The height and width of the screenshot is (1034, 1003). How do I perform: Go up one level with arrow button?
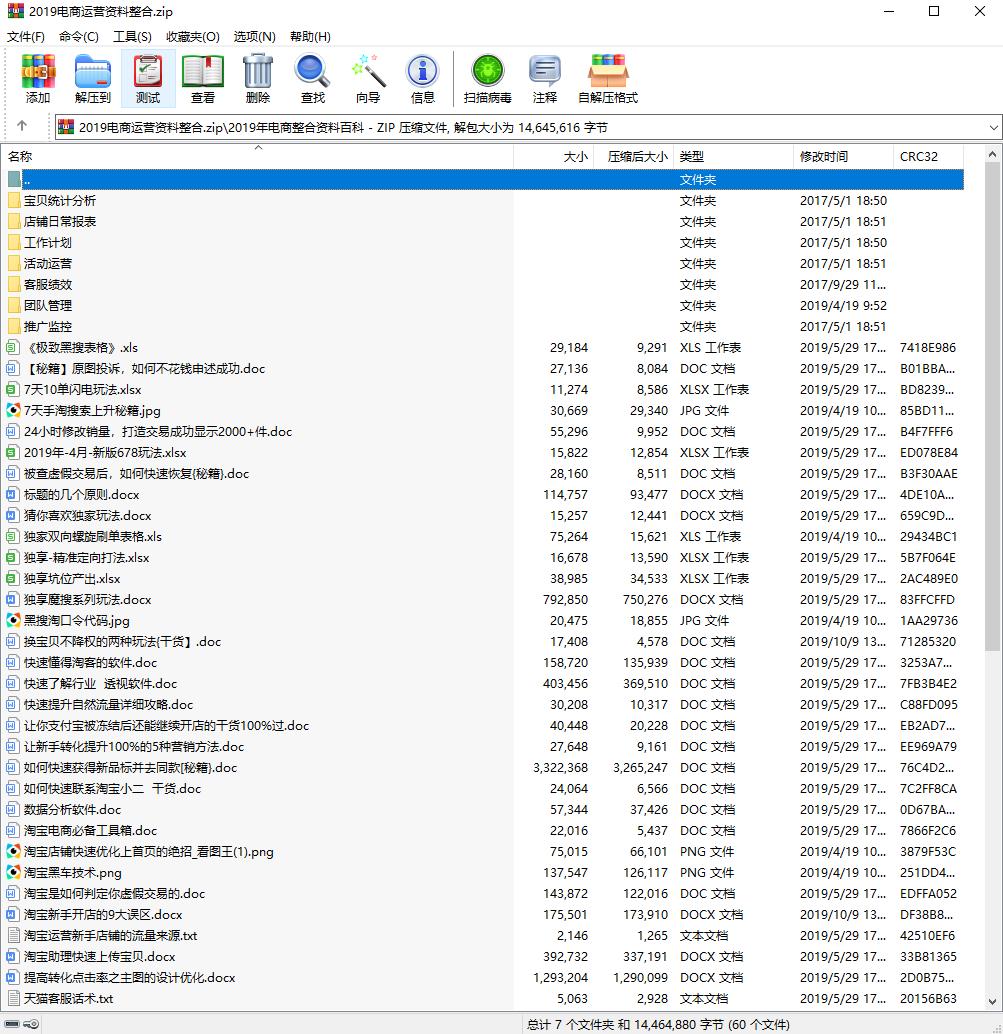click(x=22, y=127)
